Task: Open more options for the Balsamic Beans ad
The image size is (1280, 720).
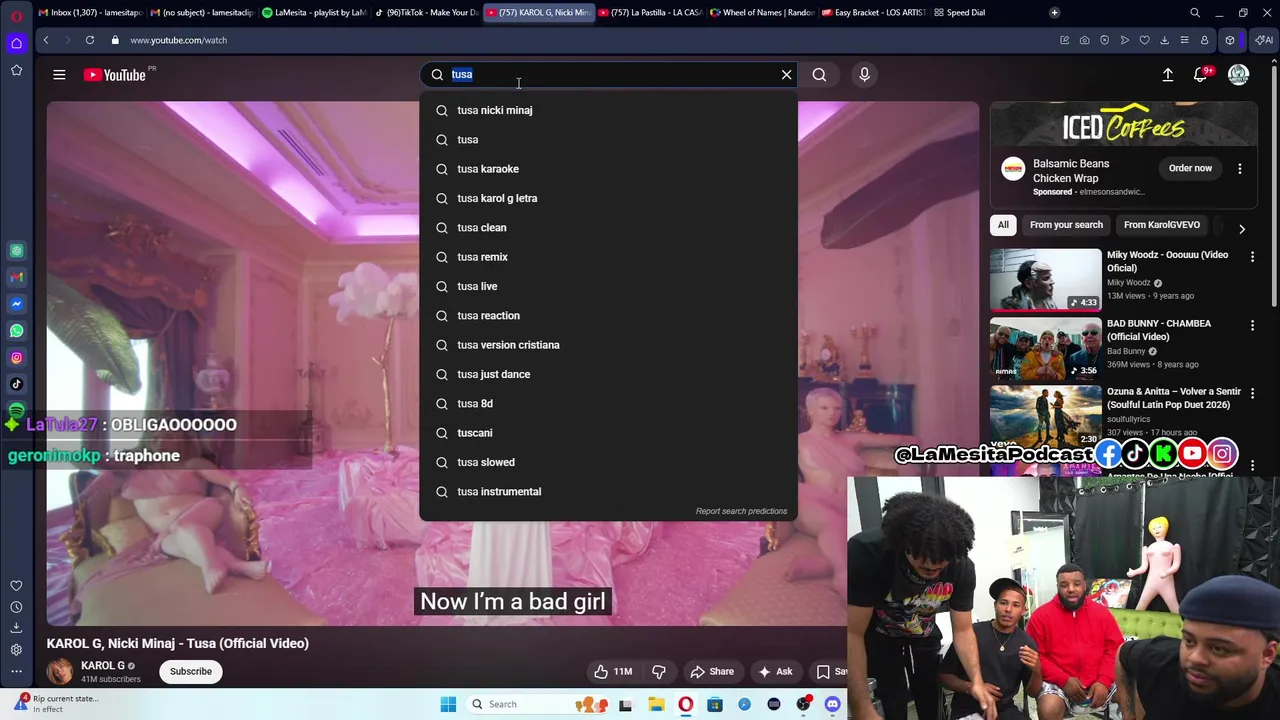Action: pos(1240,169)
